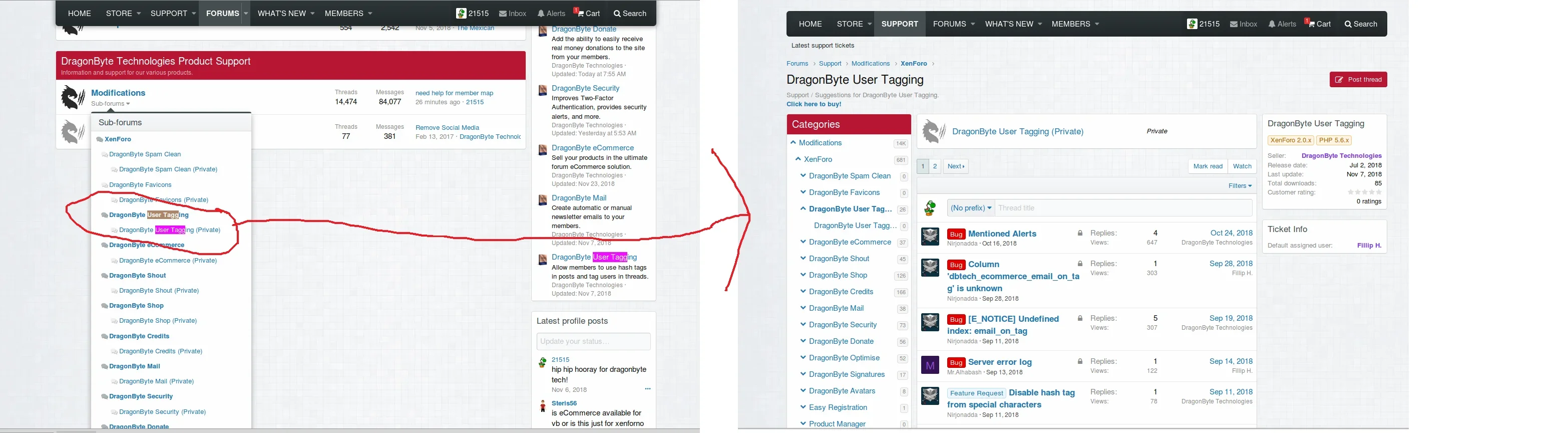The width and height of the screenshot is (1568, 433).
Task: Open the (No prefix) dropdown
Action: [971, 208]
